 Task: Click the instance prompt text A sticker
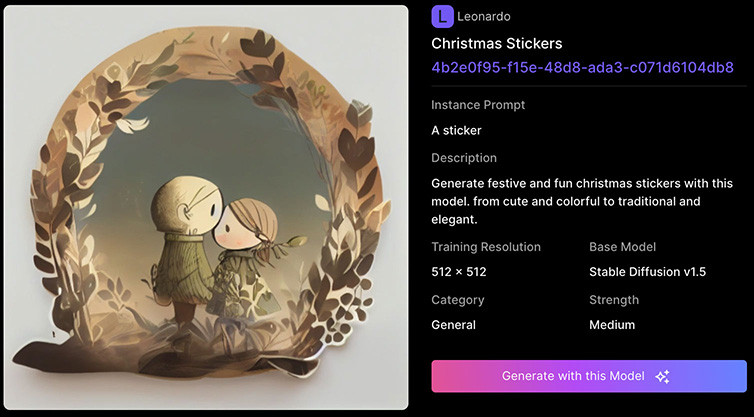click(x=456, y=130)
